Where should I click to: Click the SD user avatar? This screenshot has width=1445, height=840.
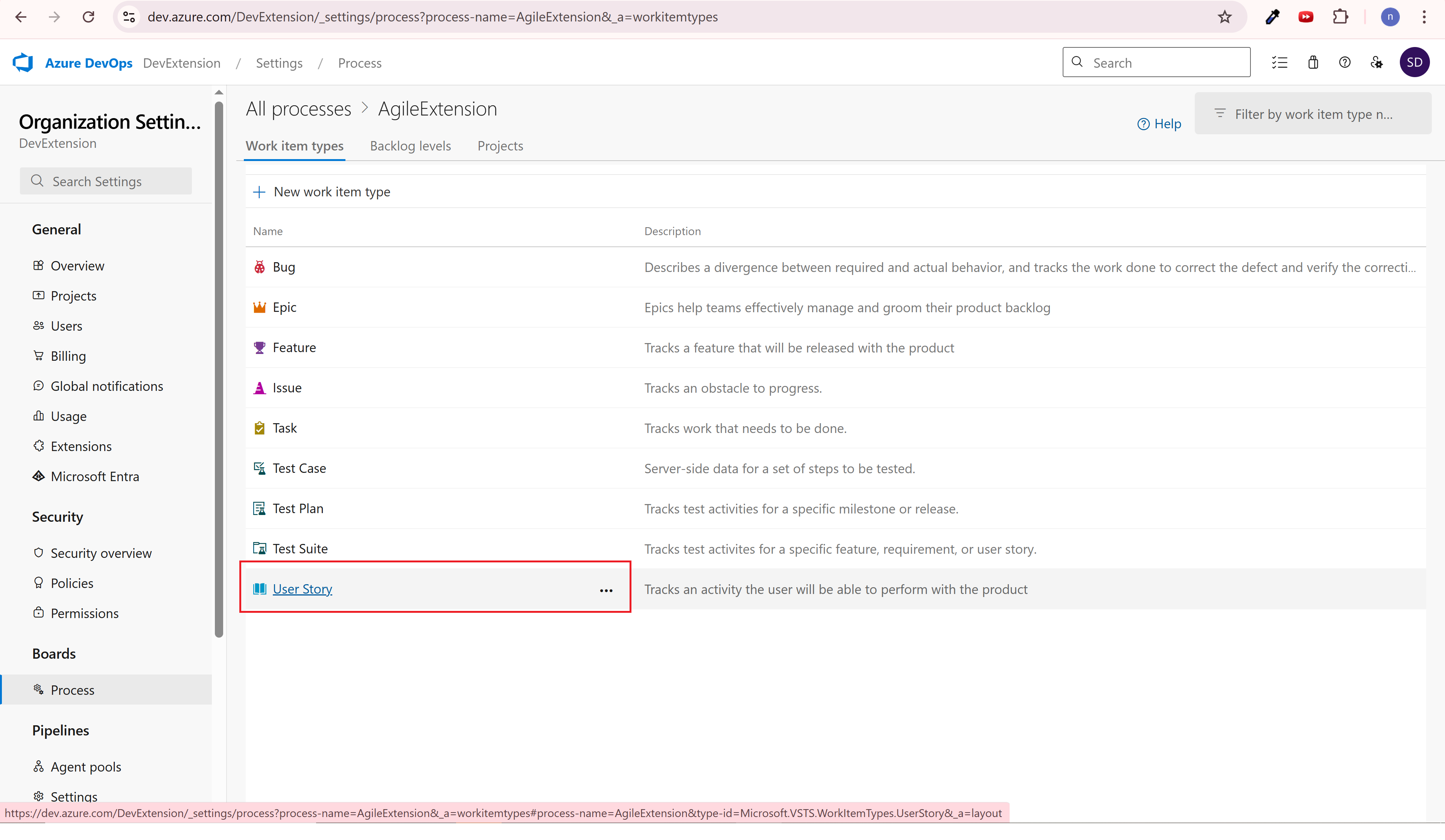tap(1413, 62)
